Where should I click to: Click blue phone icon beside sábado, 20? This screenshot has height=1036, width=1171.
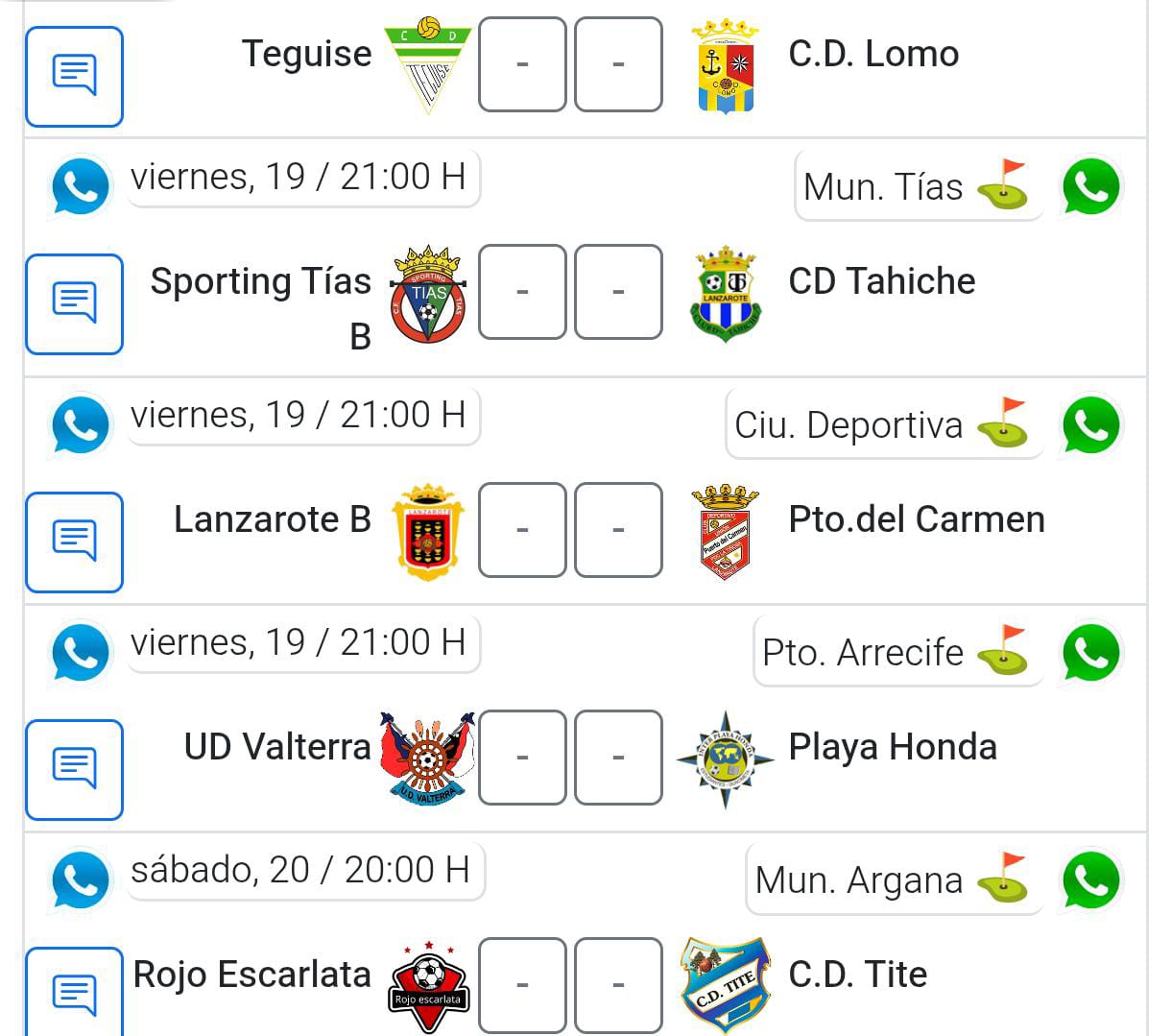81,879
